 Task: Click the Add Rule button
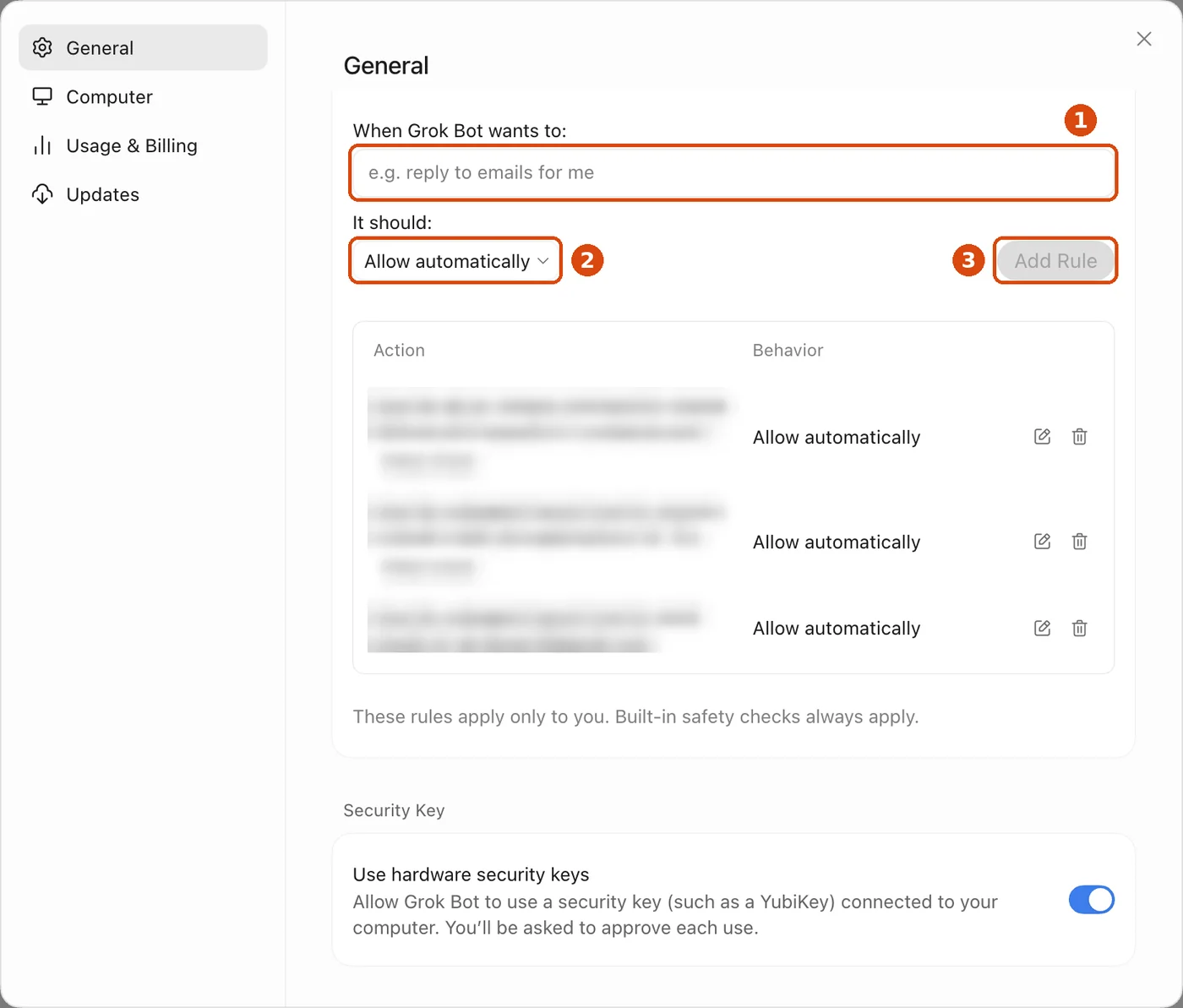[1055, 261]
